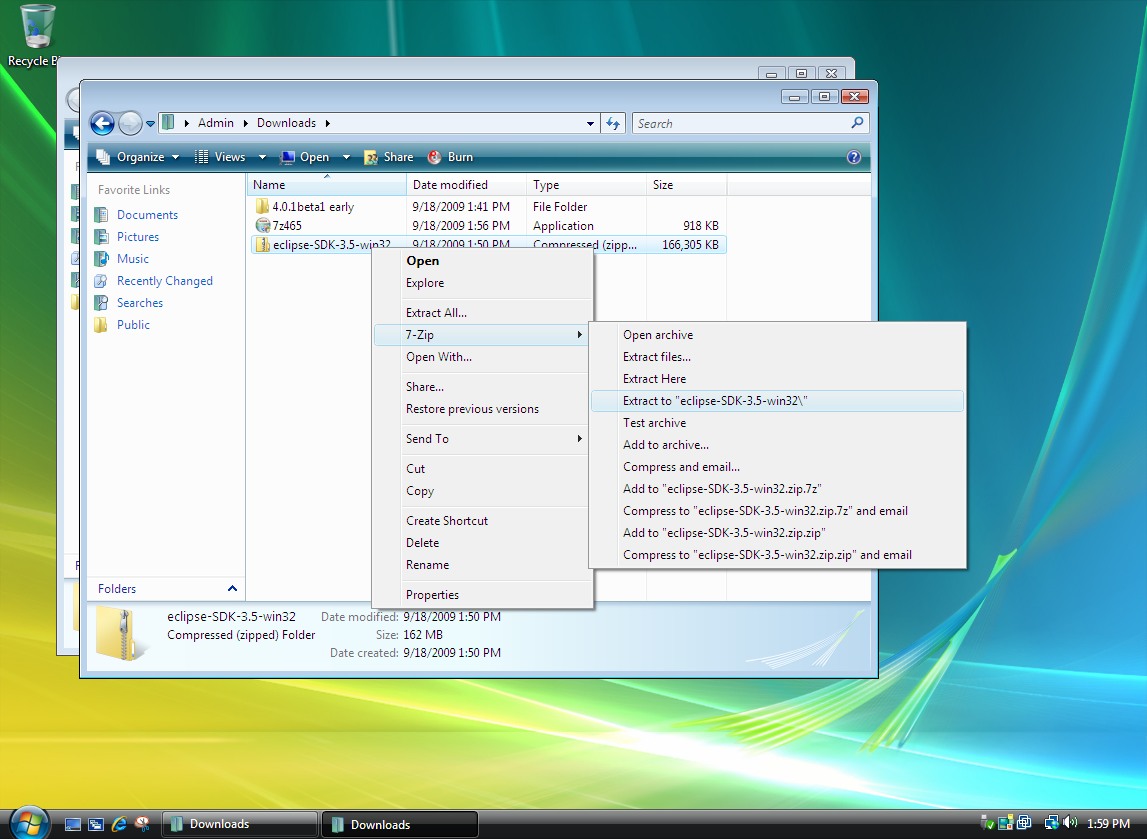Select Extract to "eclipse-SDK-3.5-win32\"
The image size is (1147, 839).
[777, 401]
